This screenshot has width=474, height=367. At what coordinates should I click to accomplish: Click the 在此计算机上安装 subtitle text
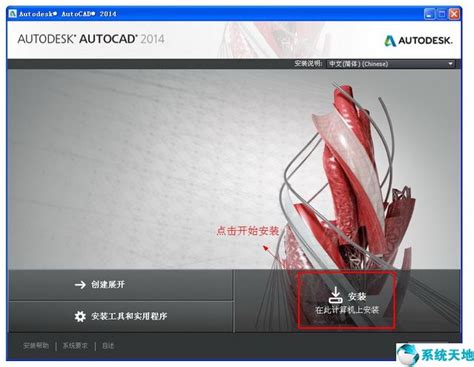click(347, 310)
